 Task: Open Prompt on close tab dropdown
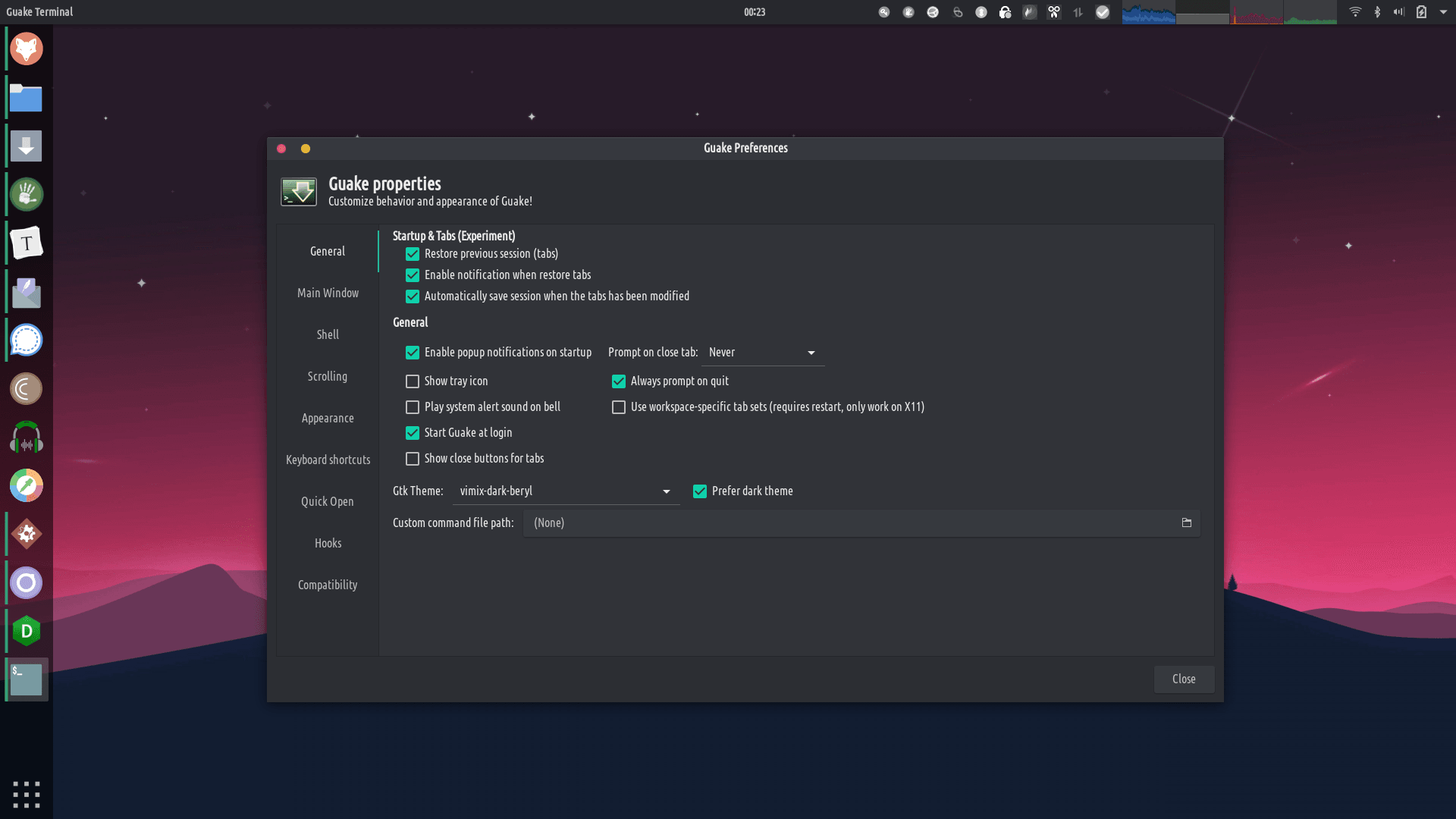(x=763, y=353)
